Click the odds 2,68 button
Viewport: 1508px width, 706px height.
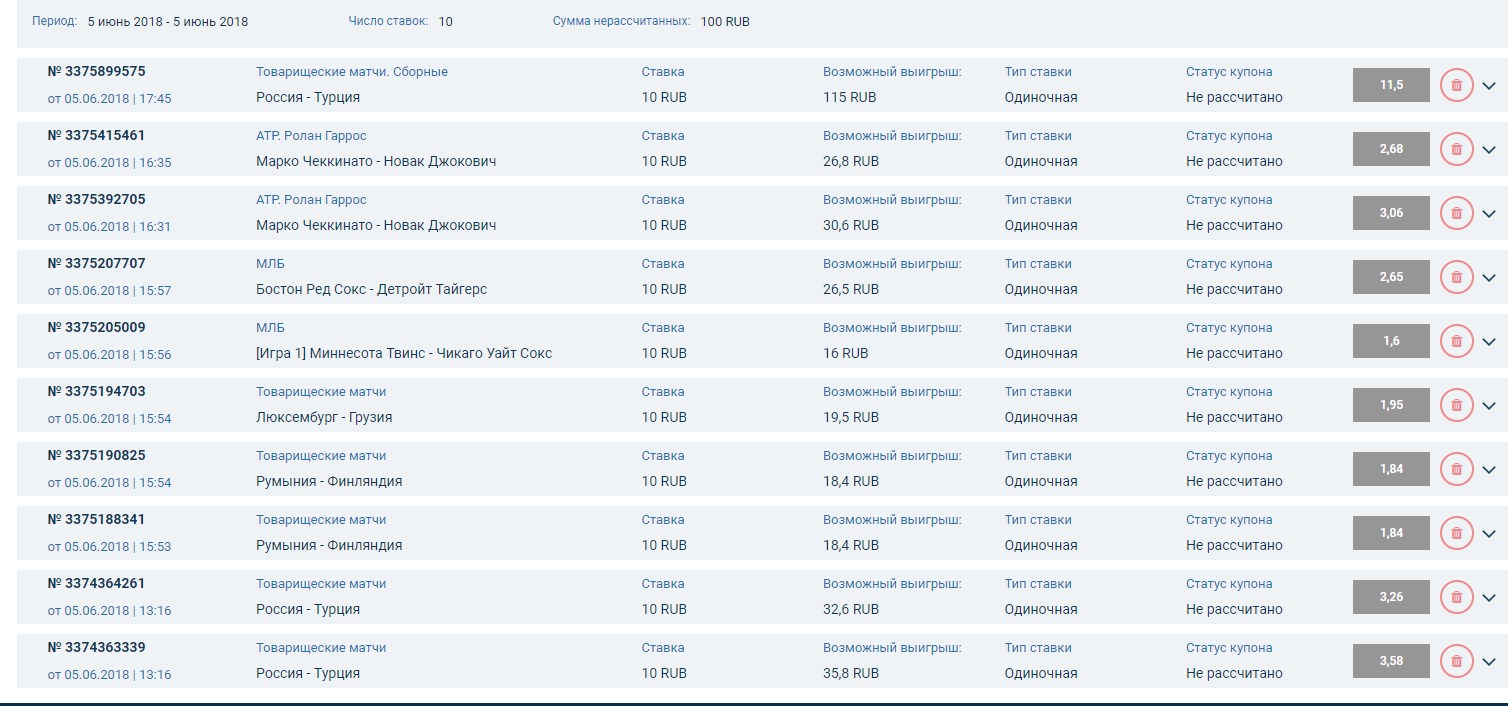click(1390, 149)
